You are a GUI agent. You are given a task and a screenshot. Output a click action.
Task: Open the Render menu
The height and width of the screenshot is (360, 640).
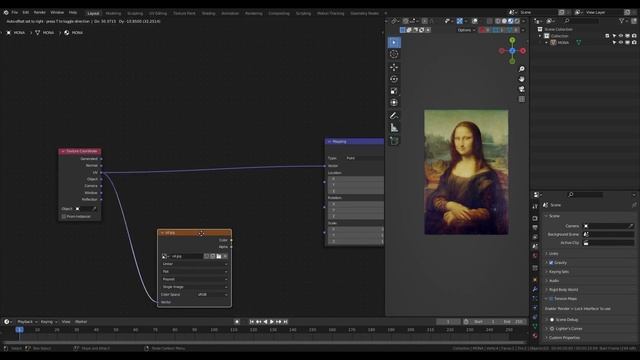pos(40,13)
